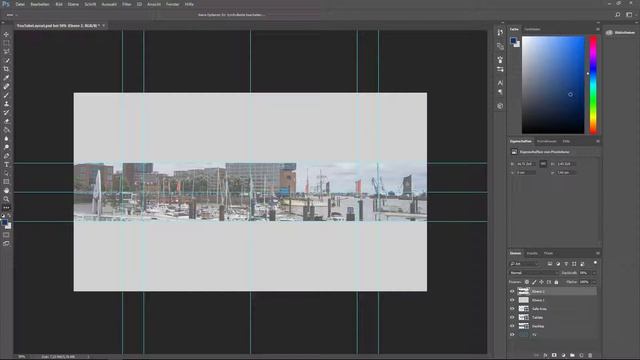The image size is (640, 360).
Task: Toggle visibility of Tablet layer
Action: 512,317
